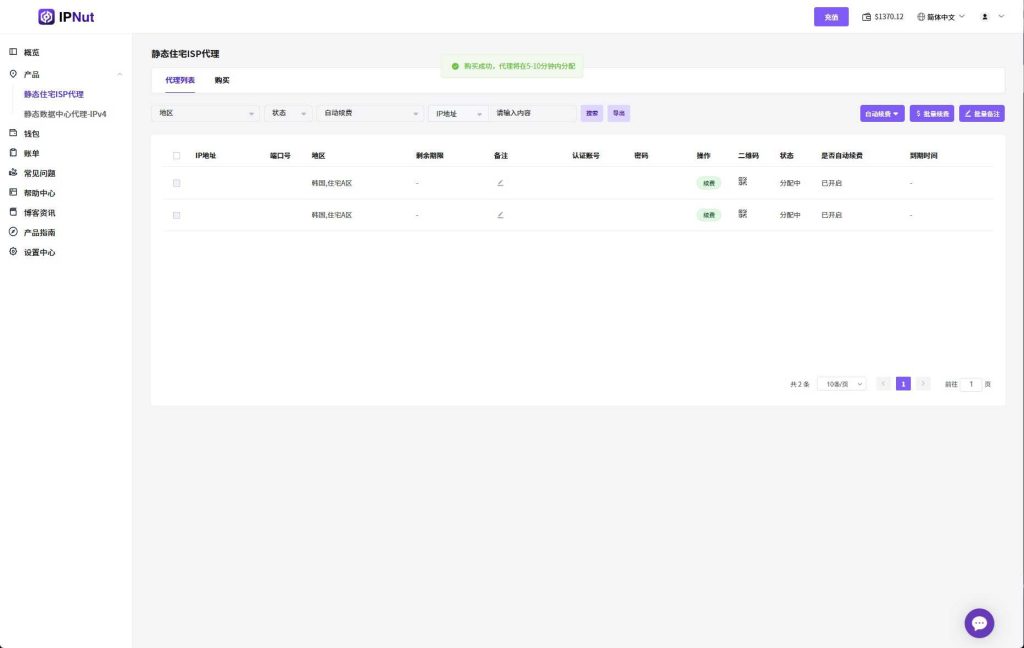Click the 产品指南 compass icon in sidebar
1024x648 pixels.
[x=13, y=232]
